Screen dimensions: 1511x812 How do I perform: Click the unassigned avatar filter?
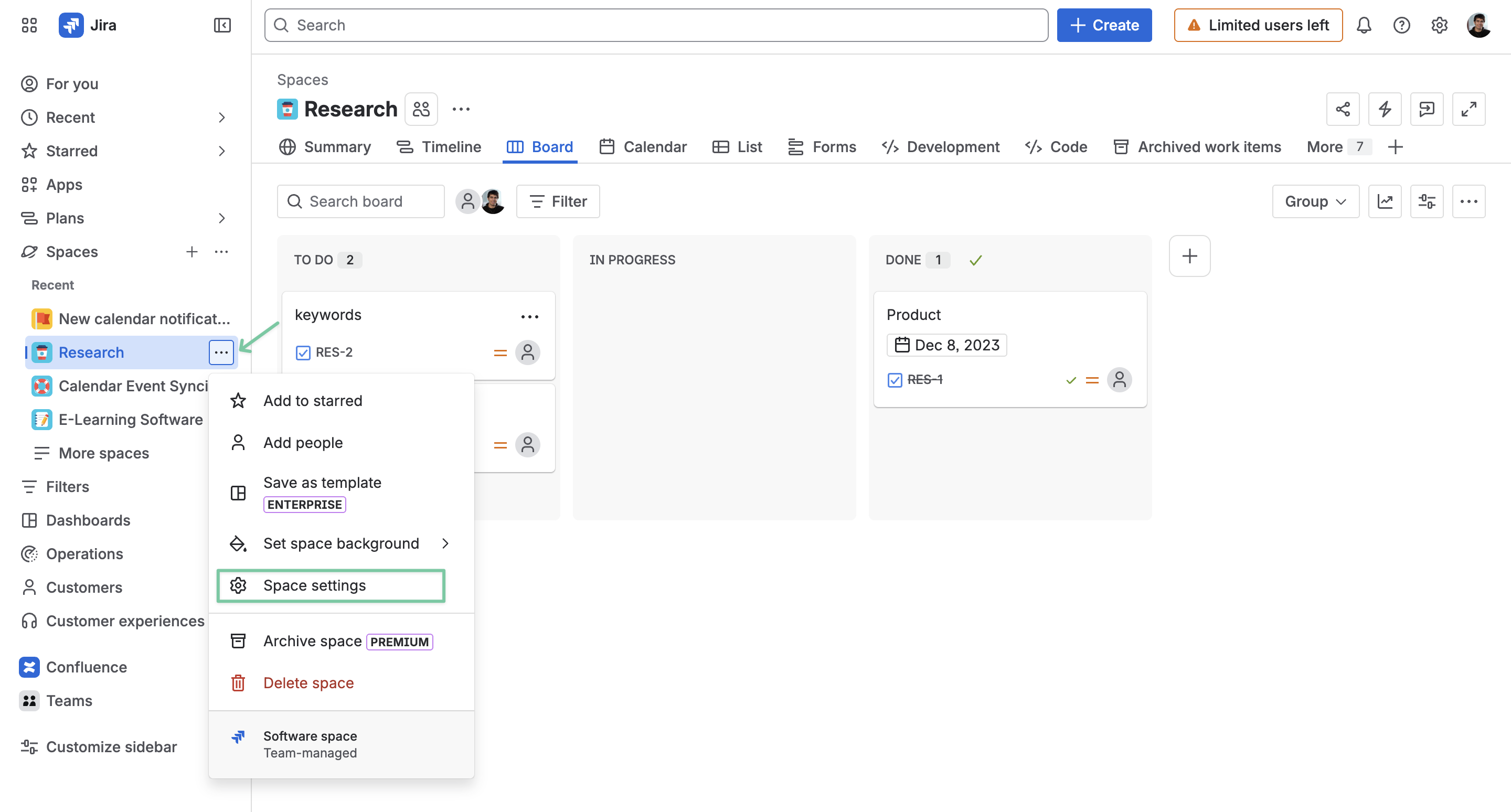(467, 201)
